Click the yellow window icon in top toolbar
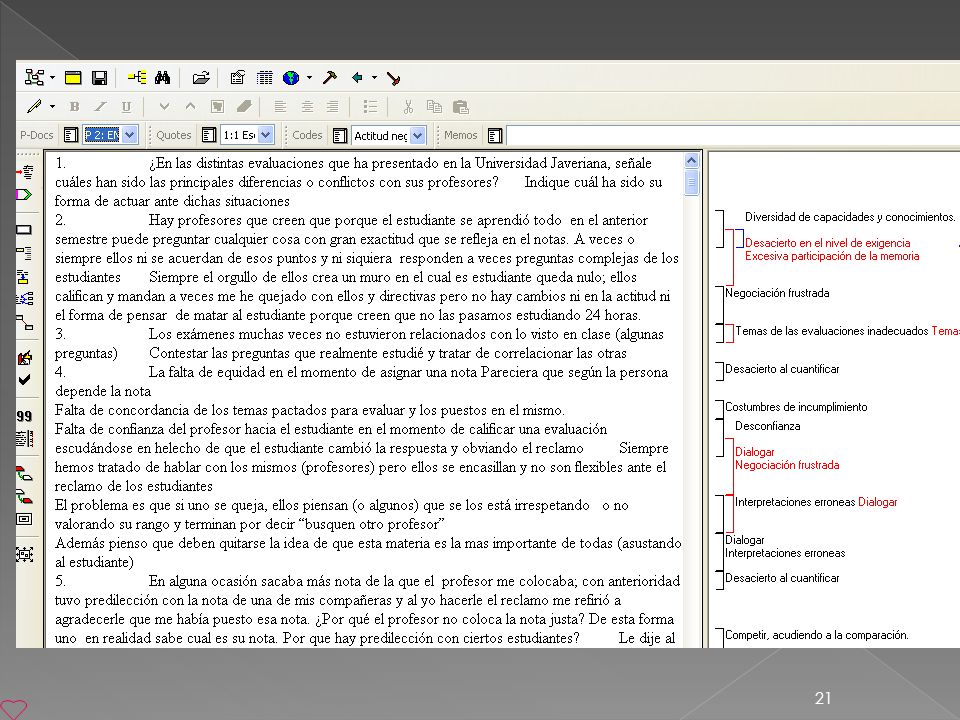This screenshot has width=960, height=720. point(73,78)
